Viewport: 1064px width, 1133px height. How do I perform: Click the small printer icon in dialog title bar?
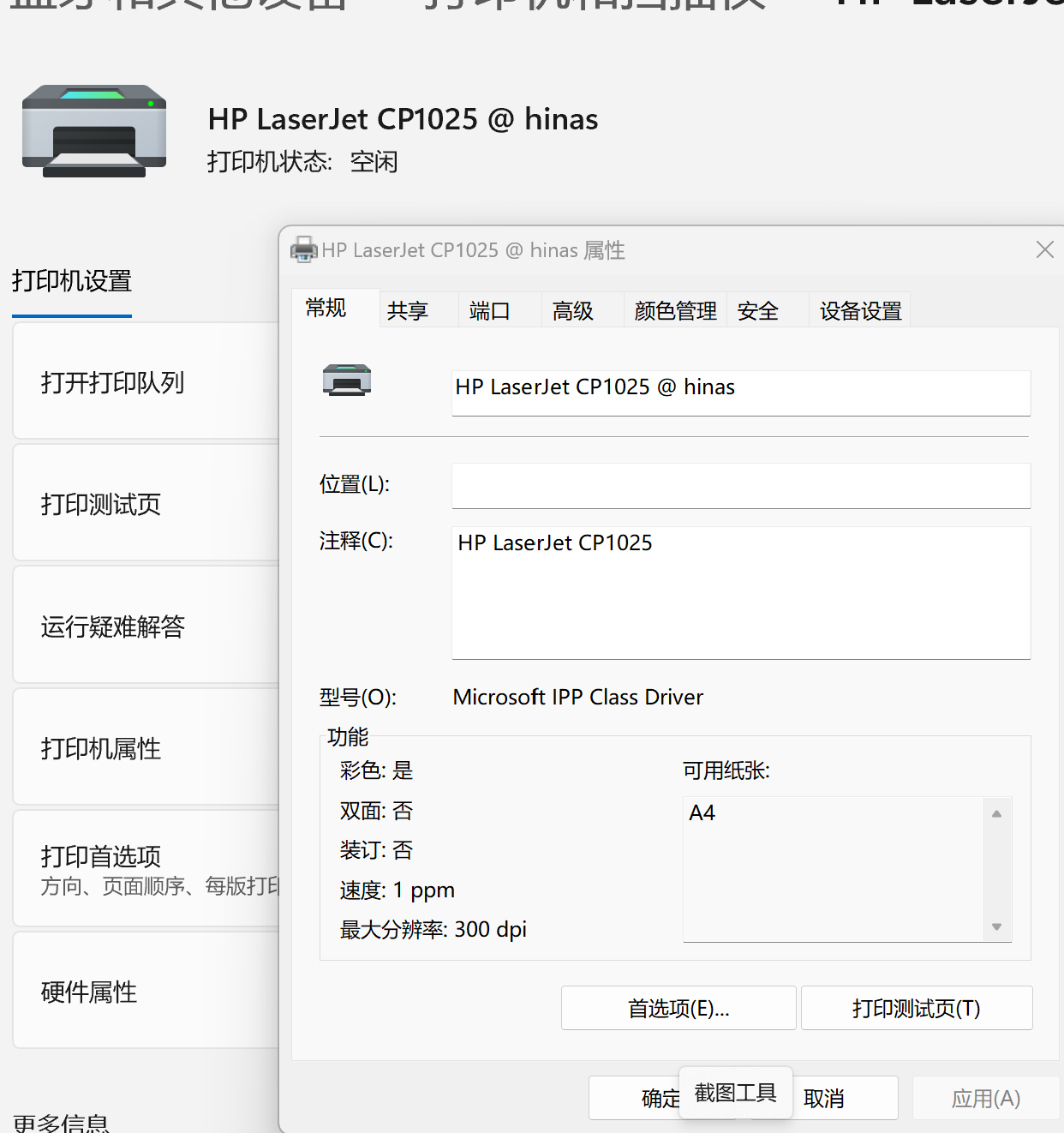(x=303, y=250)
